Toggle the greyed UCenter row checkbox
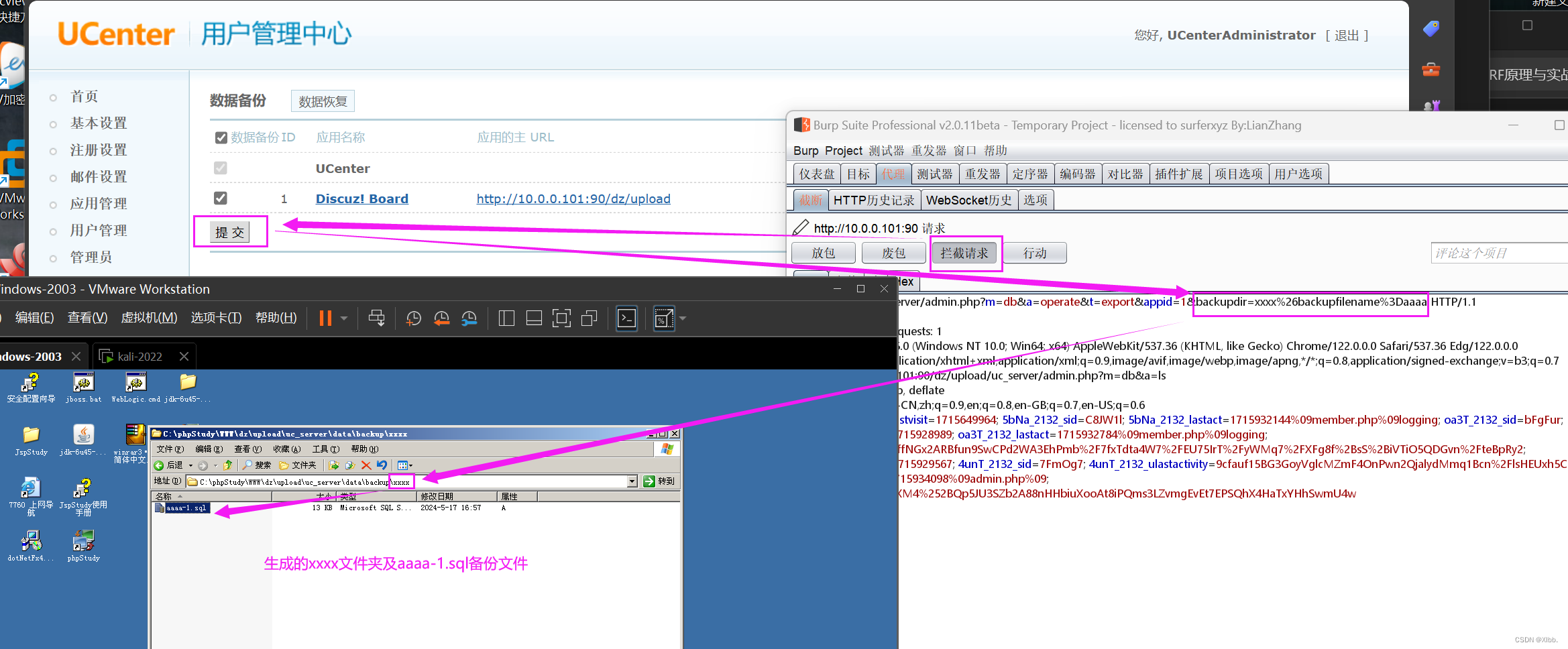1568x649 pixels. [x=221, y=168]
